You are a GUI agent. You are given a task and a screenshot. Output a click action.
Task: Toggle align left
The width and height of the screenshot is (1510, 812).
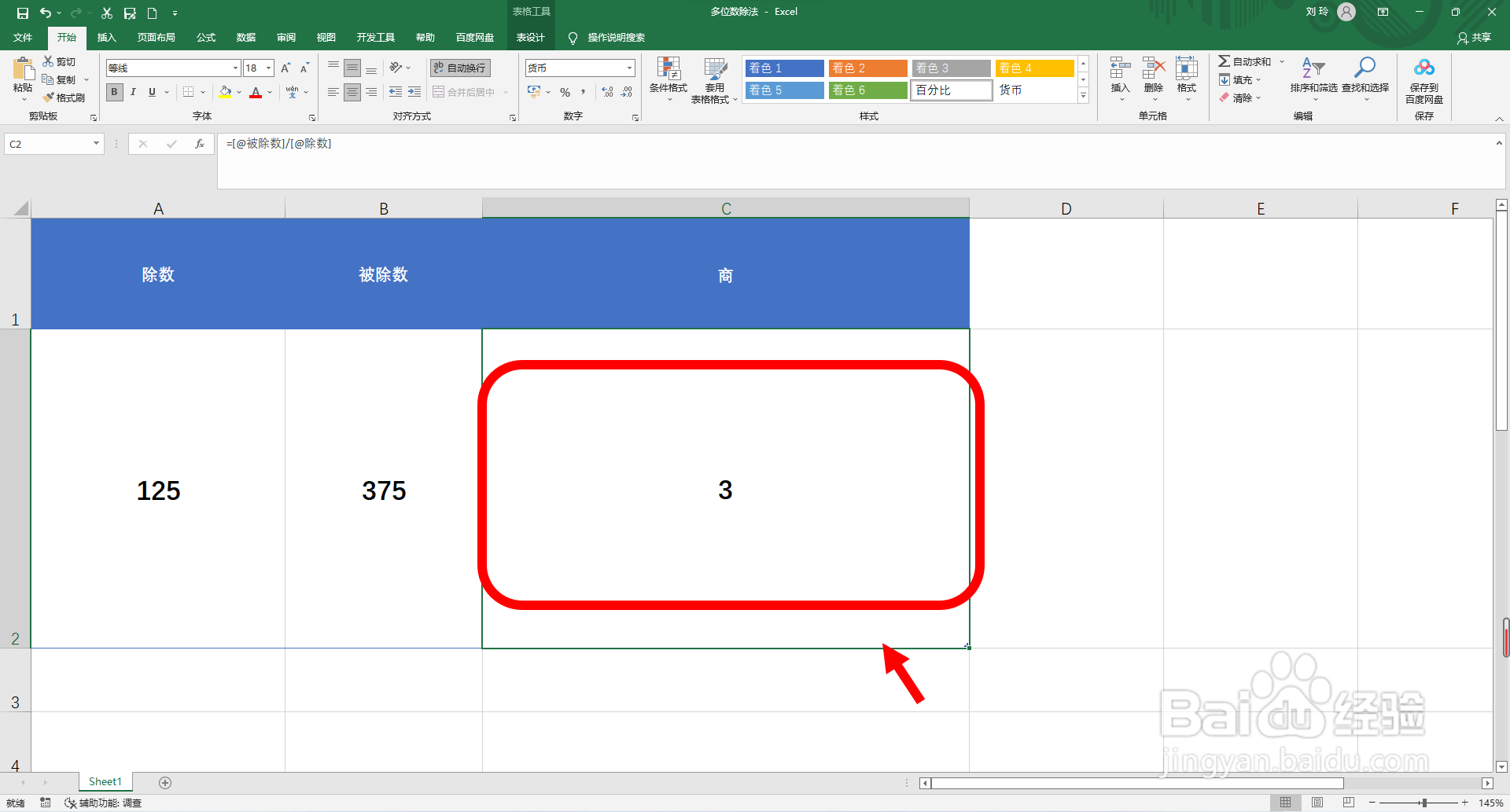[333, 92]
